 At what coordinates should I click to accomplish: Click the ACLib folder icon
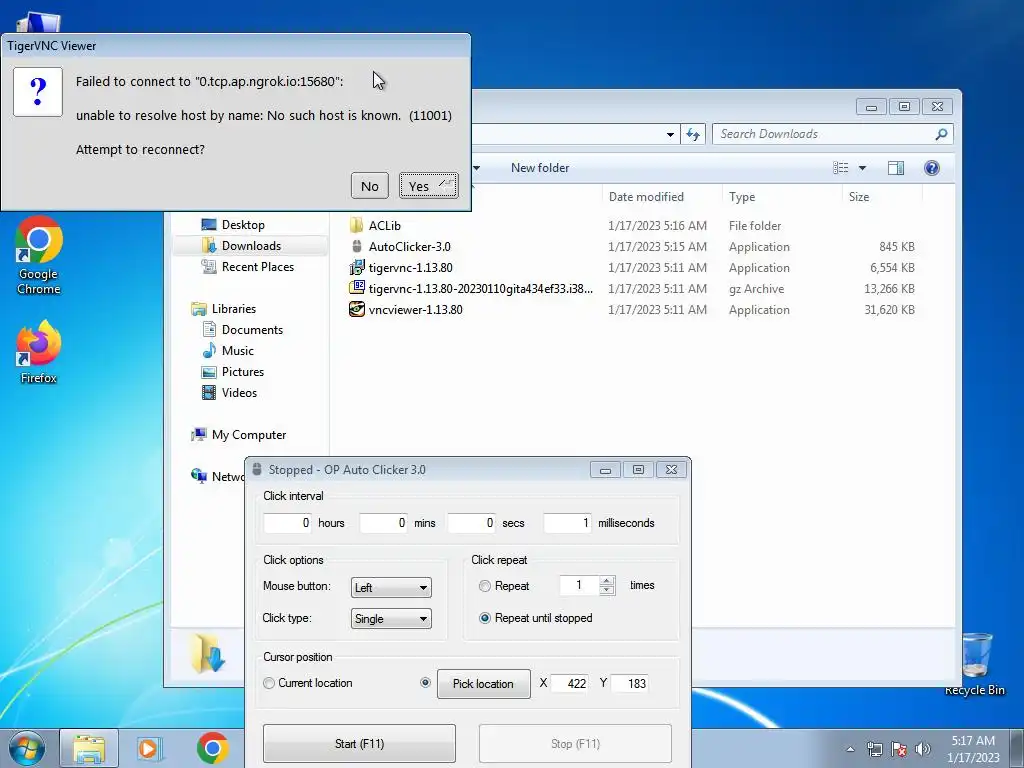click(357, 225)
